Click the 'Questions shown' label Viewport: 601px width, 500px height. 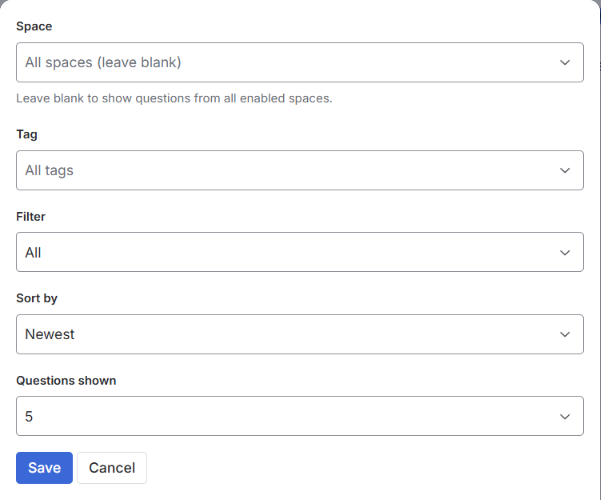pos(66,381)
